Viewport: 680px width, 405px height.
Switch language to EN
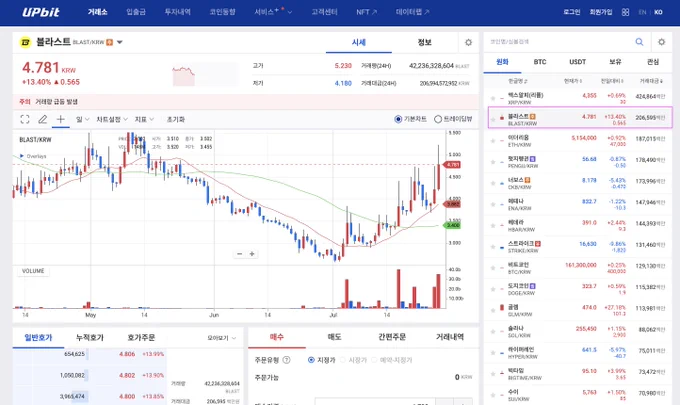coord(642,12)
